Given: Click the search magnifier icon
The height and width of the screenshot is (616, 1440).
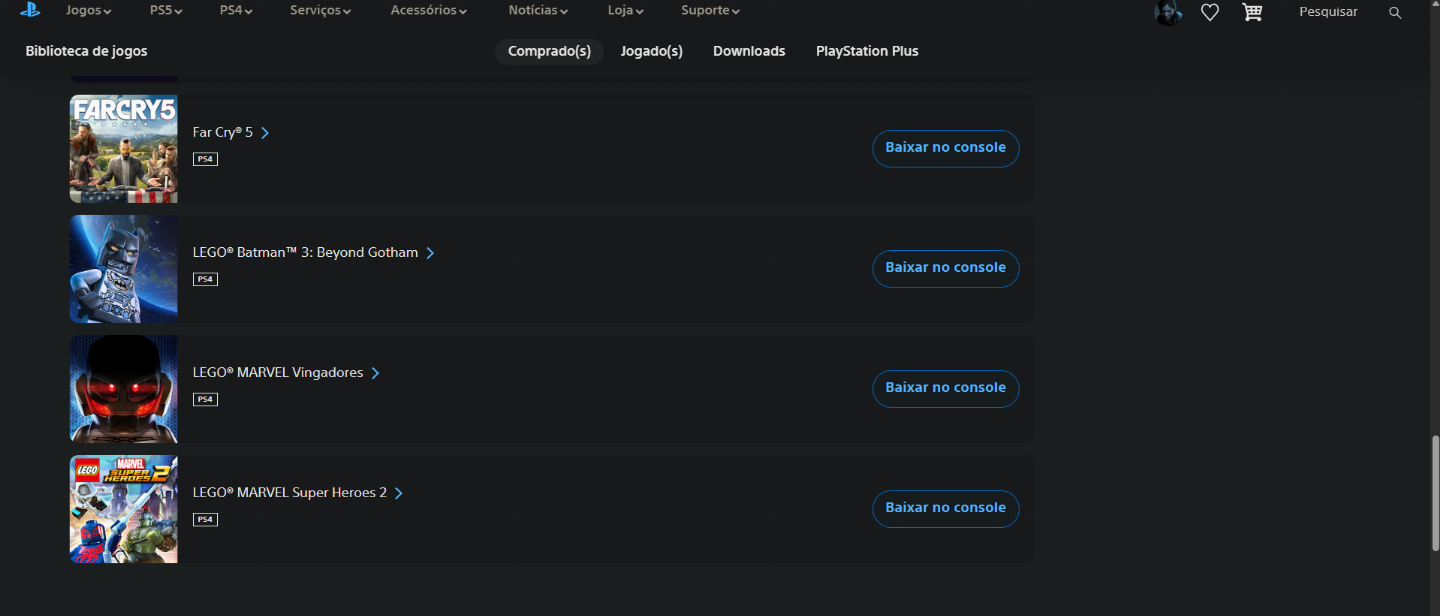Looking at the screenshot, I should (x=1395, y=12).
